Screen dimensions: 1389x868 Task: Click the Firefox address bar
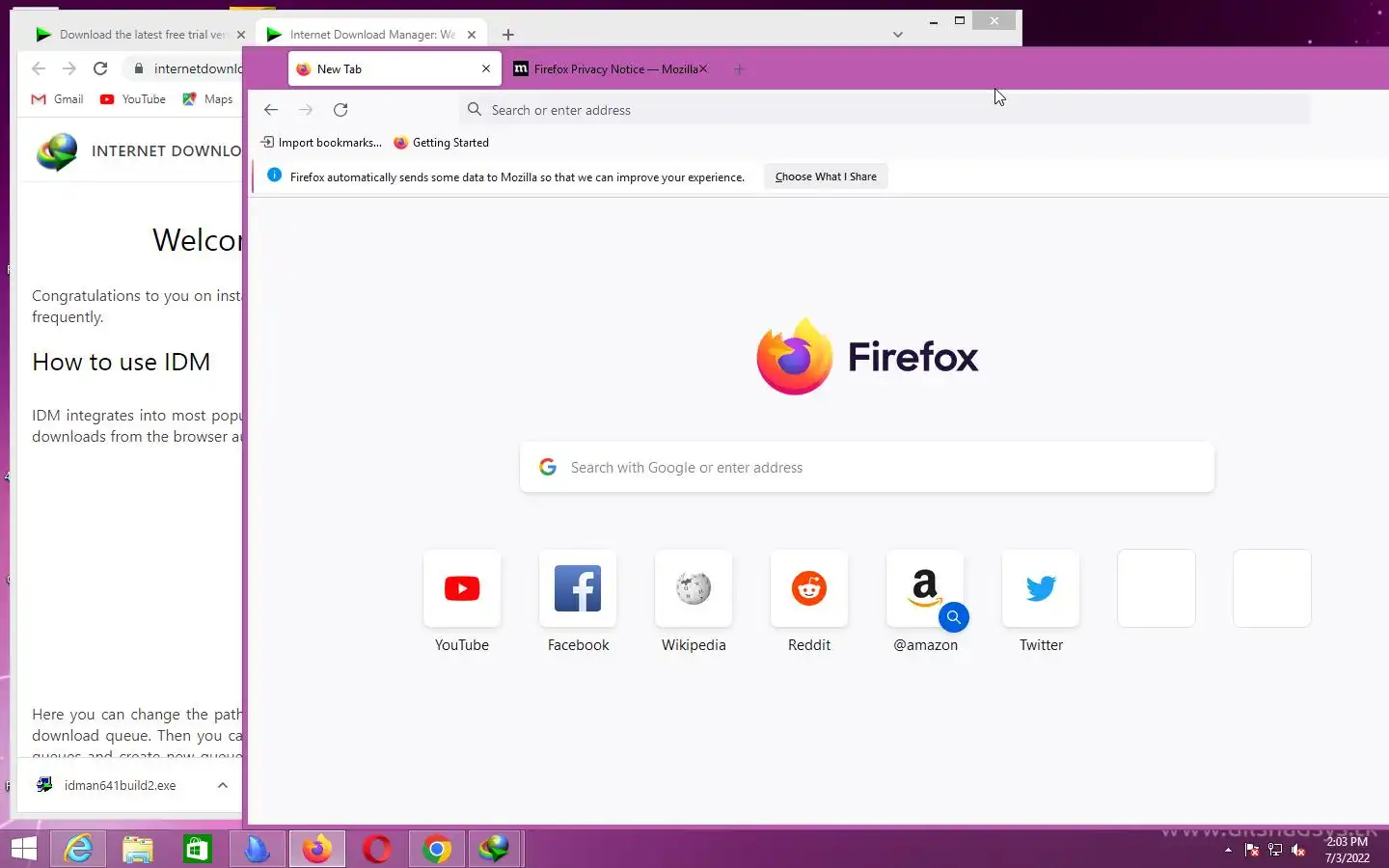[x=885, y=110]
